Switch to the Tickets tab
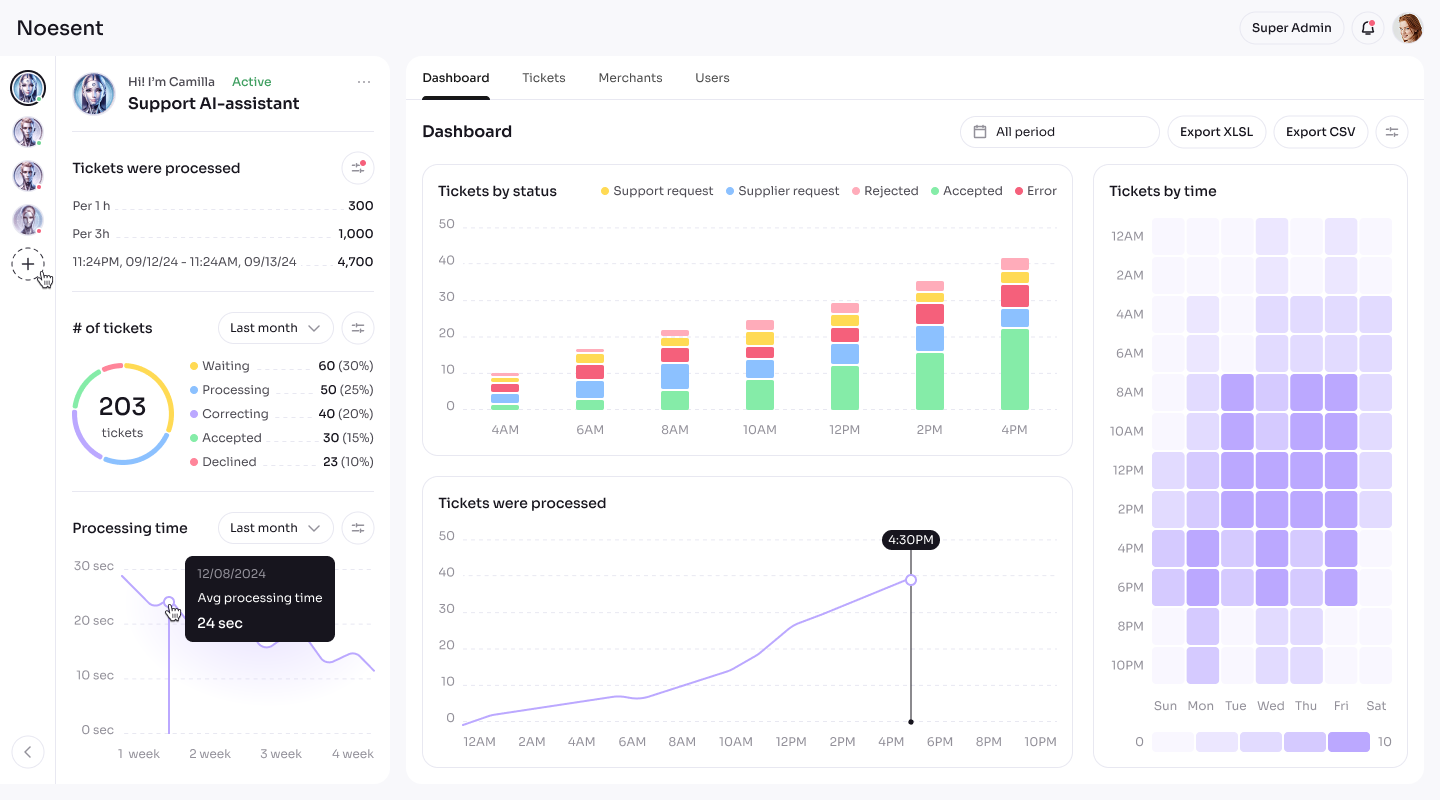 (x=544, y=78)
